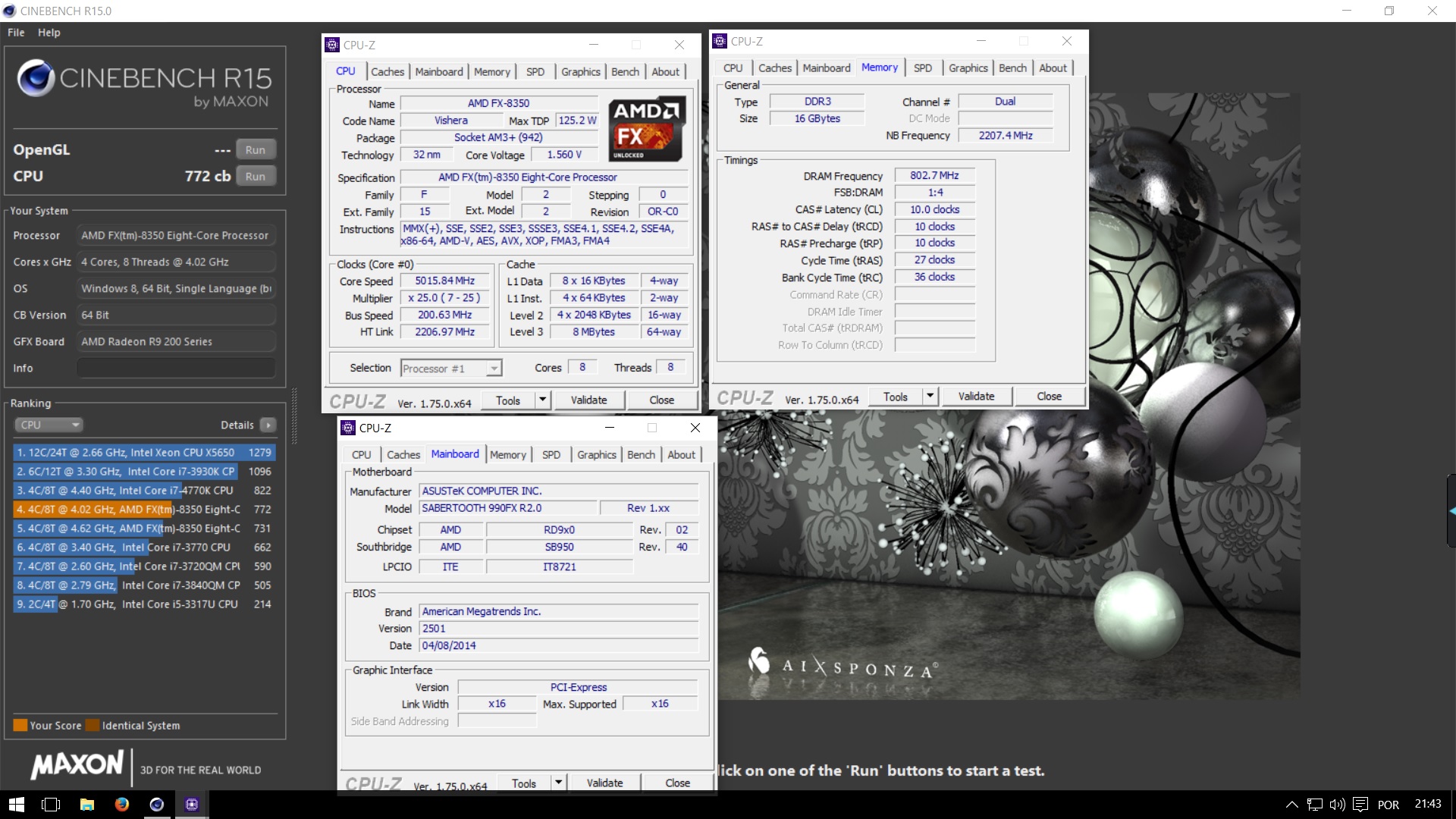Open the volume control tray icon
The height and width of the screenshot is (819, 1456).
(x=1337, y=805)
